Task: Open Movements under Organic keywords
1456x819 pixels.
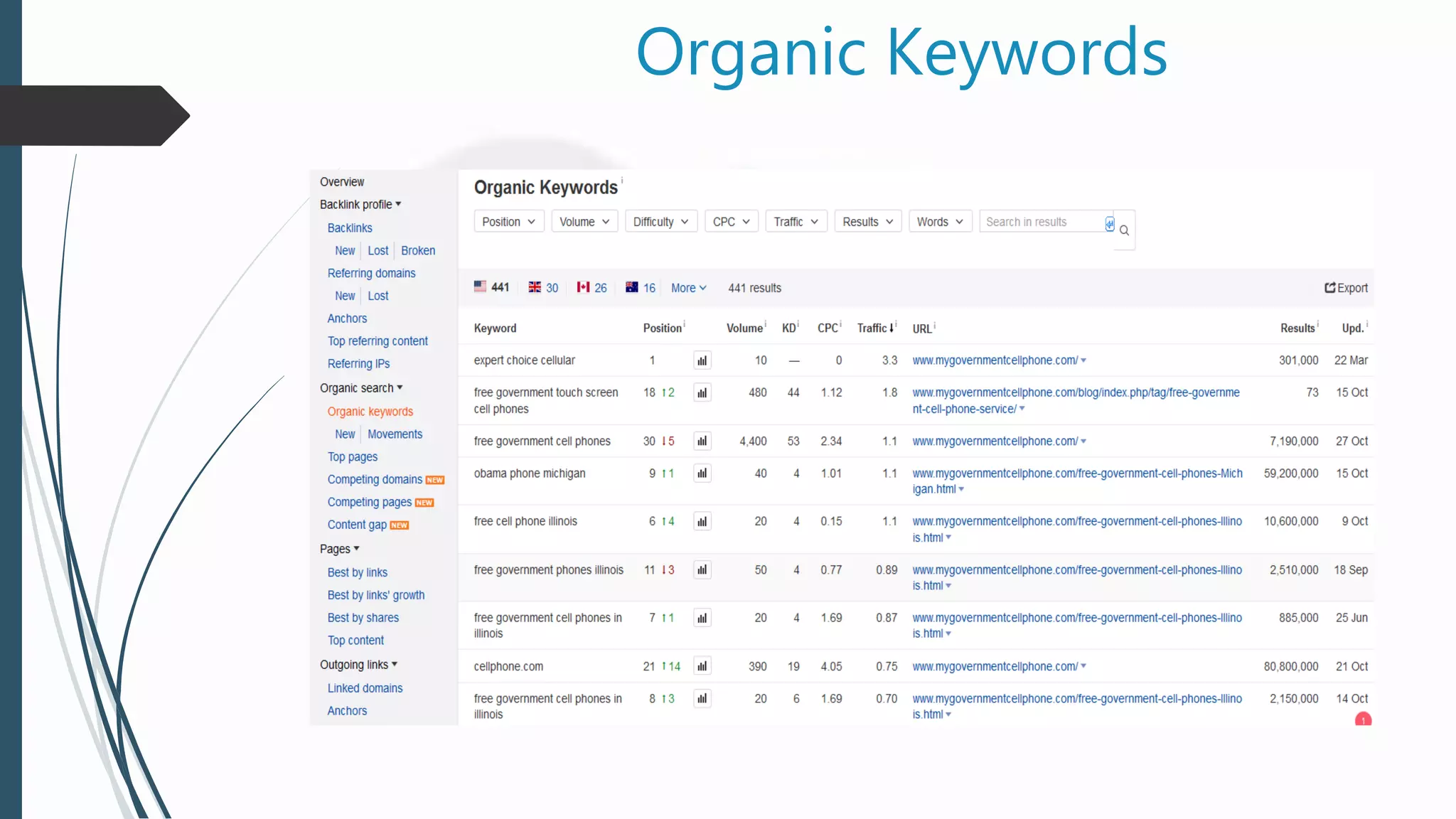Action: (395, 434)
